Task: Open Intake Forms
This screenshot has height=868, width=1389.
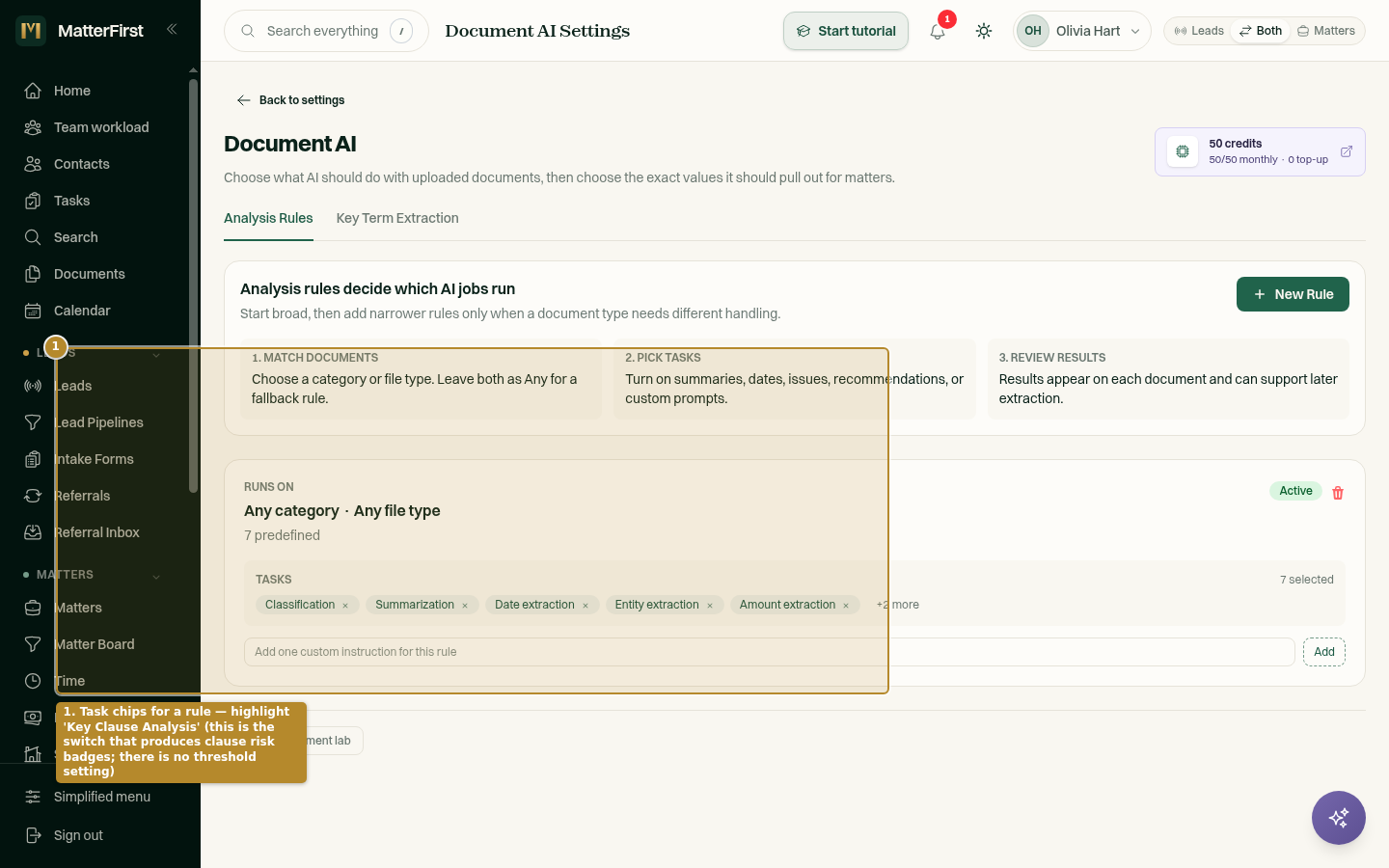Action: pos(95,459)
